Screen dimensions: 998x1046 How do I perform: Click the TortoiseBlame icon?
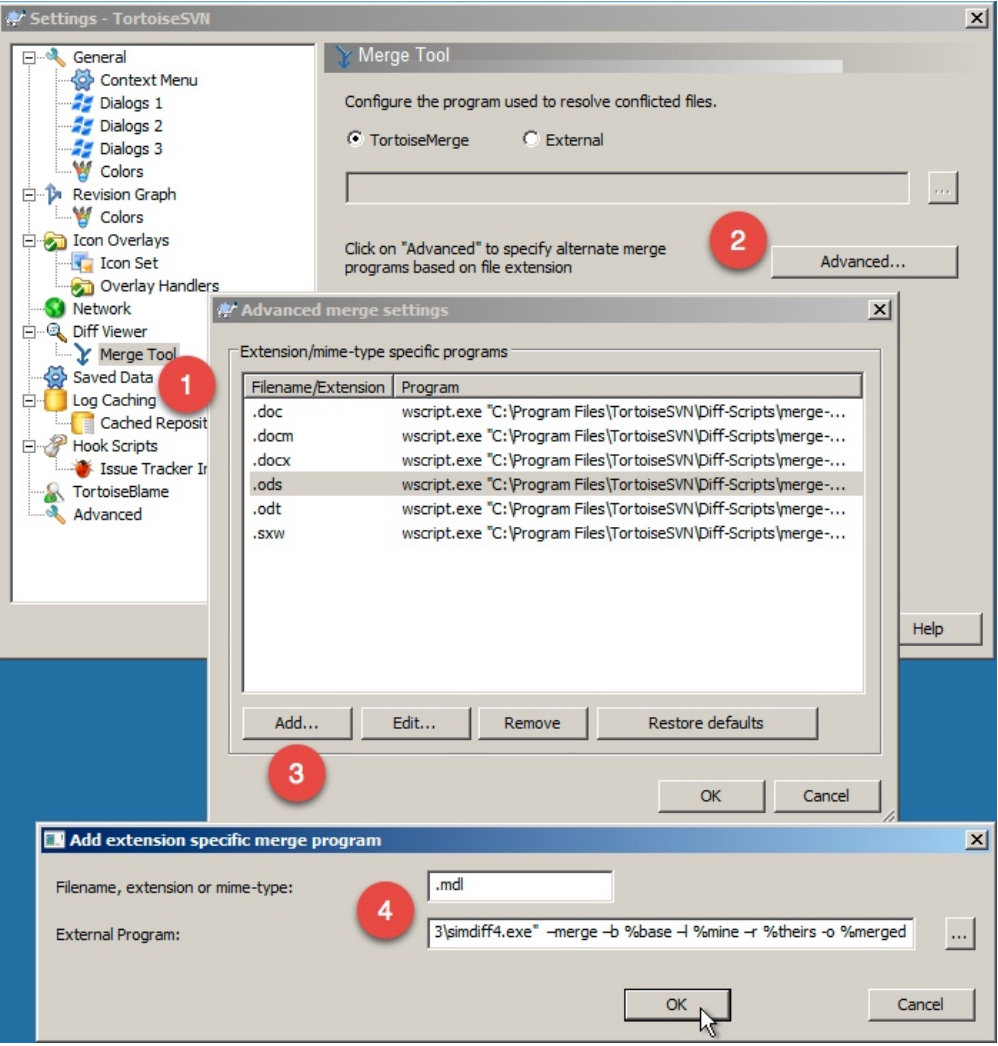pos(55,492)
